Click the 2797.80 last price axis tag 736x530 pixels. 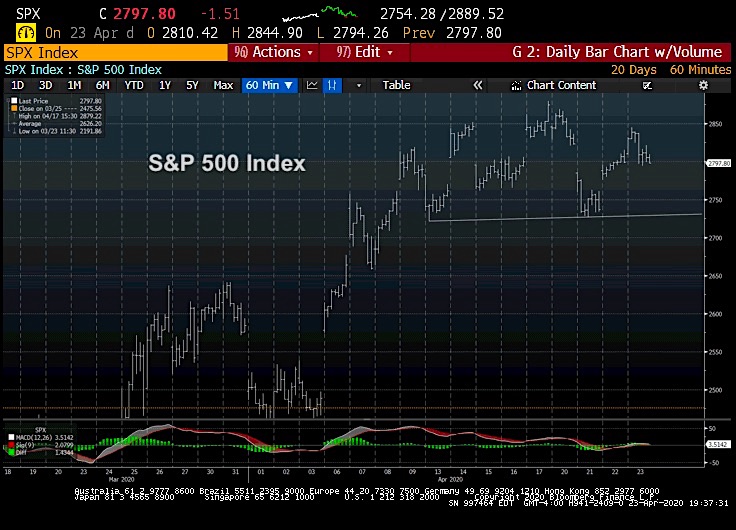(719, 163)
